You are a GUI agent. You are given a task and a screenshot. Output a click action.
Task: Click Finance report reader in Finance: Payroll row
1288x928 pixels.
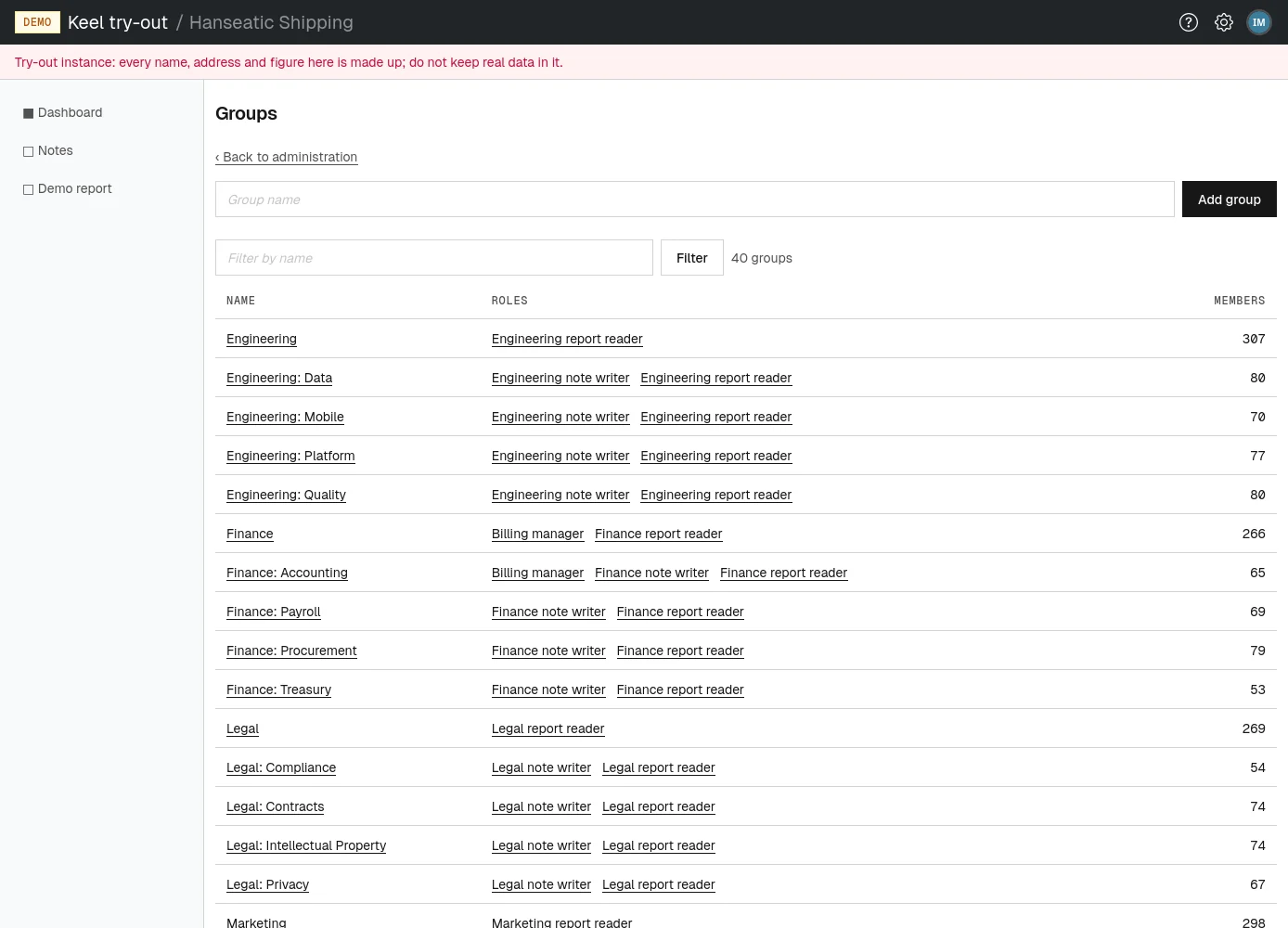[680, 612]
